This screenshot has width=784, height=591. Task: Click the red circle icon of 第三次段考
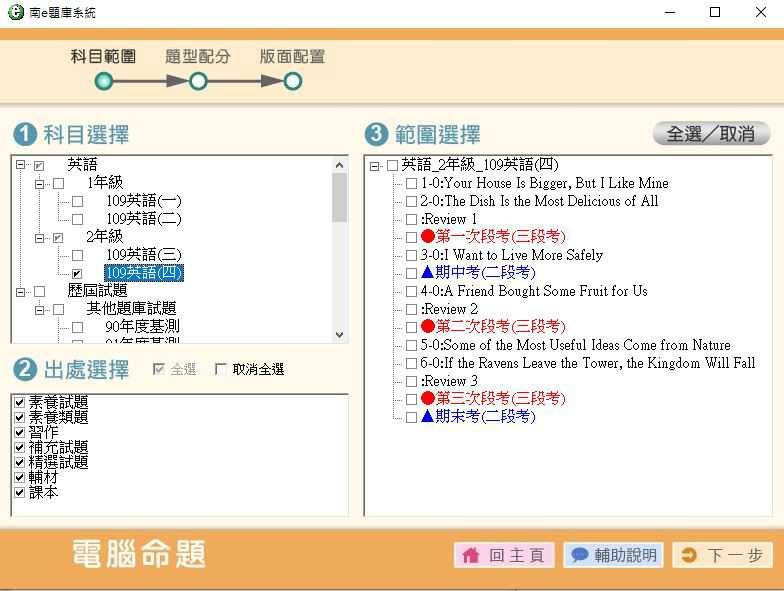[428, 398]
